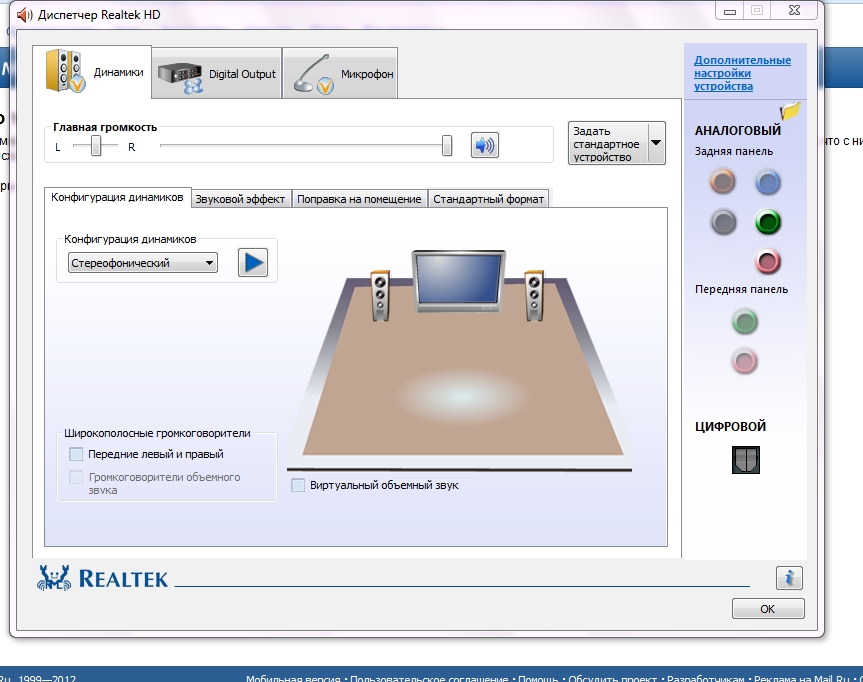
Task: Select the gray rear panel jack
Action: point(723,222)
